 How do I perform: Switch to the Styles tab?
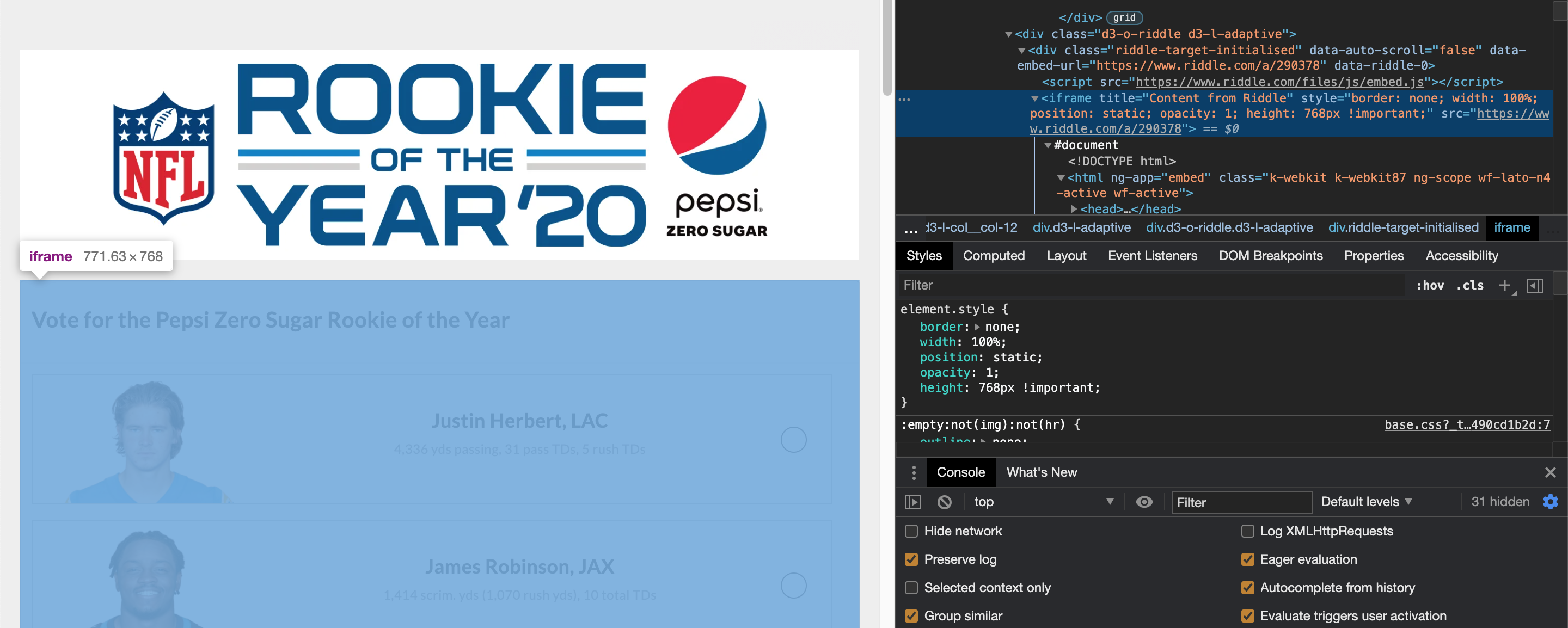[x=923, y=256]
